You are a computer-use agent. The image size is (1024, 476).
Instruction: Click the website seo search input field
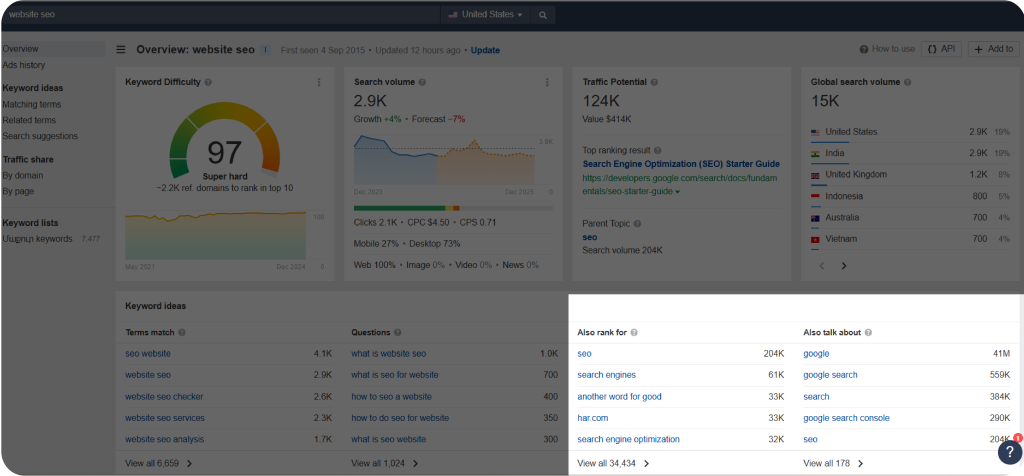(221, 14)
